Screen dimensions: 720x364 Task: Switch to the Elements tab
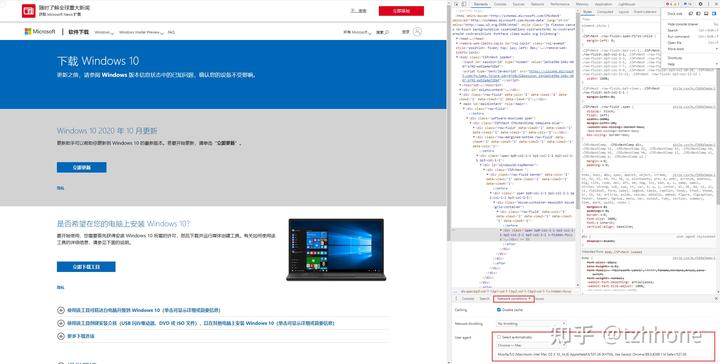click(481, 4)
